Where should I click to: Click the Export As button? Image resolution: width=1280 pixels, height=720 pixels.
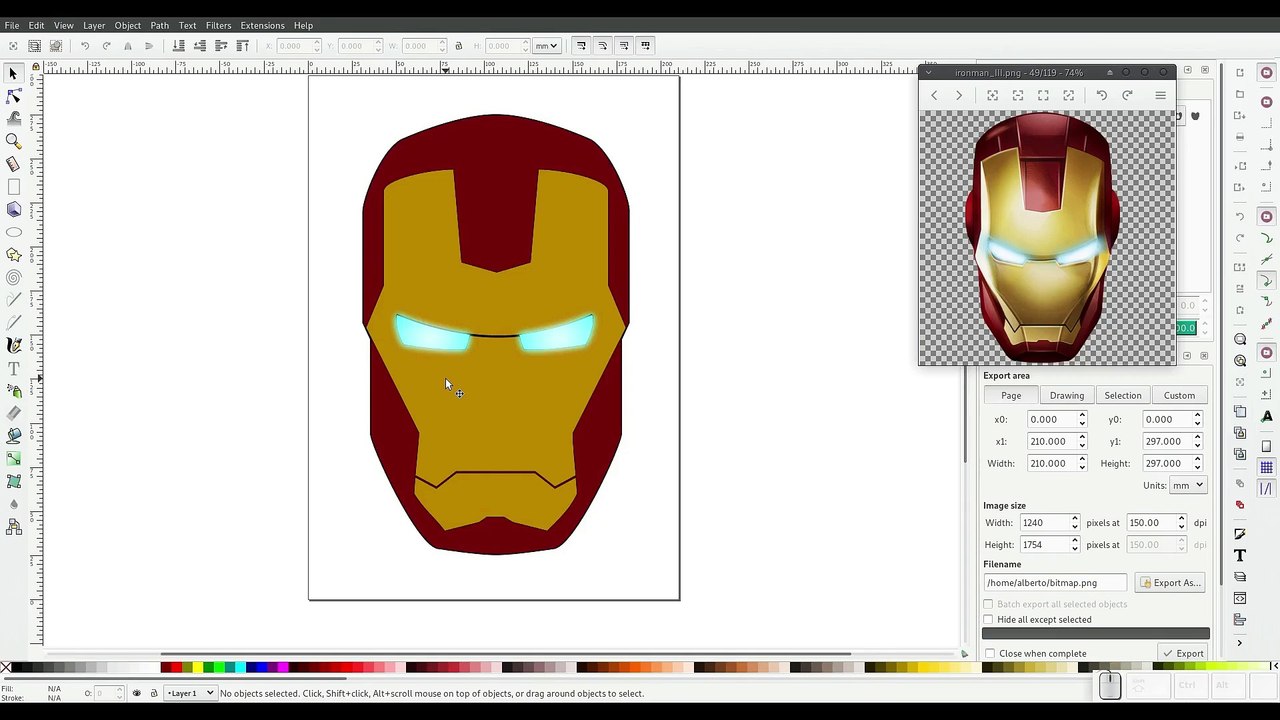(1170, 583)
